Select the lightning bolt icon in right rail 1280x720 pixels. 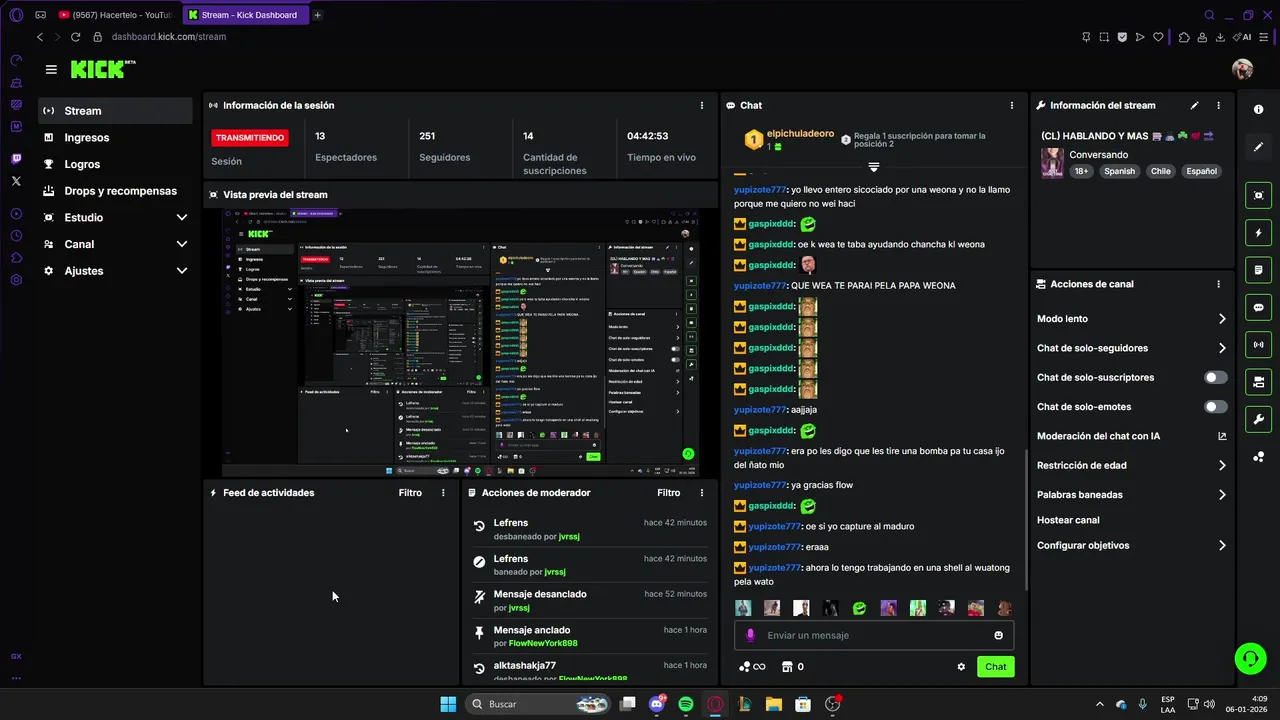tap(1258, 233)
